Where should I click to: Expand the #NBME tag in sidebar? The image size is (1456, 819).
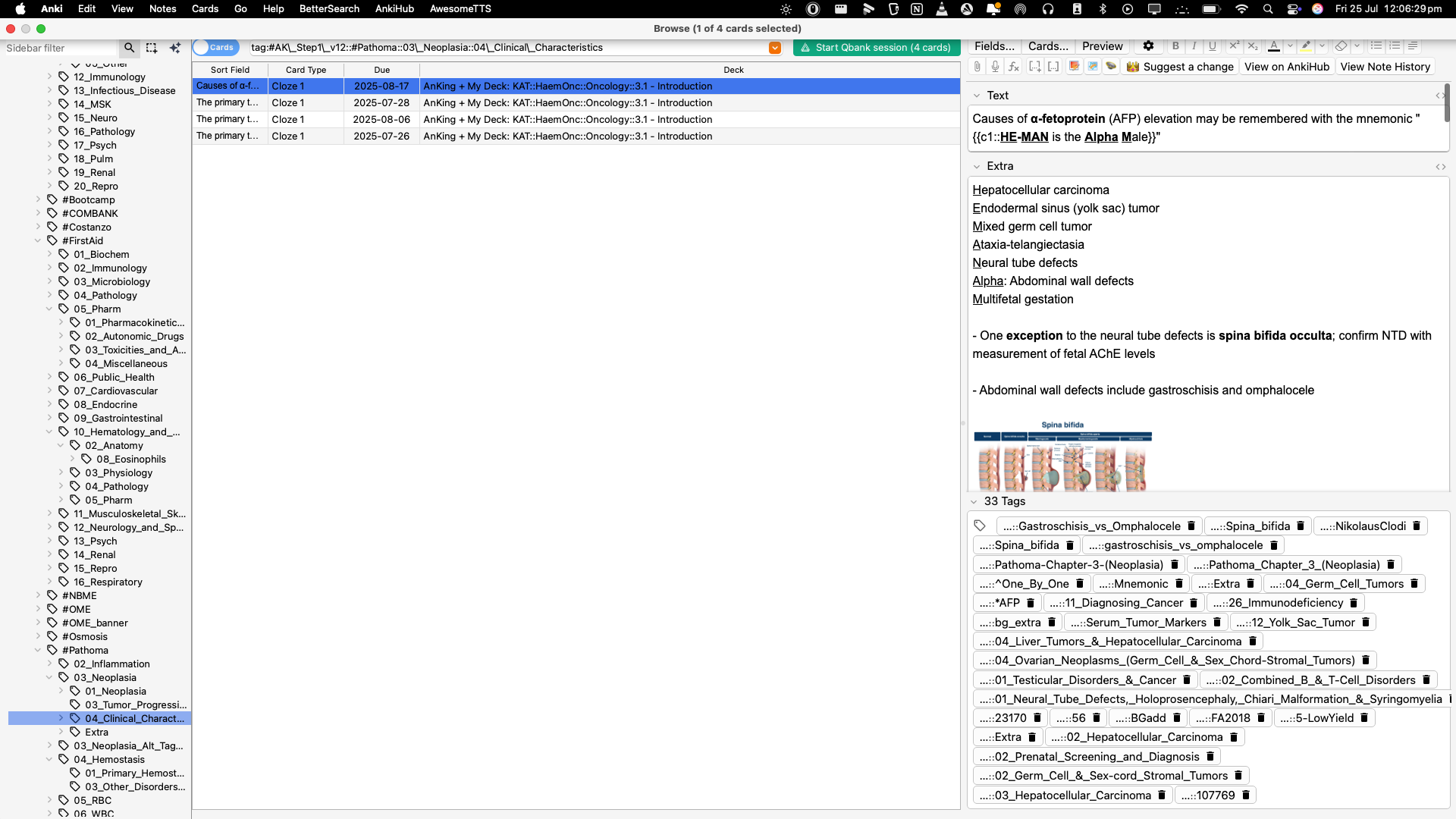[38, 595]
